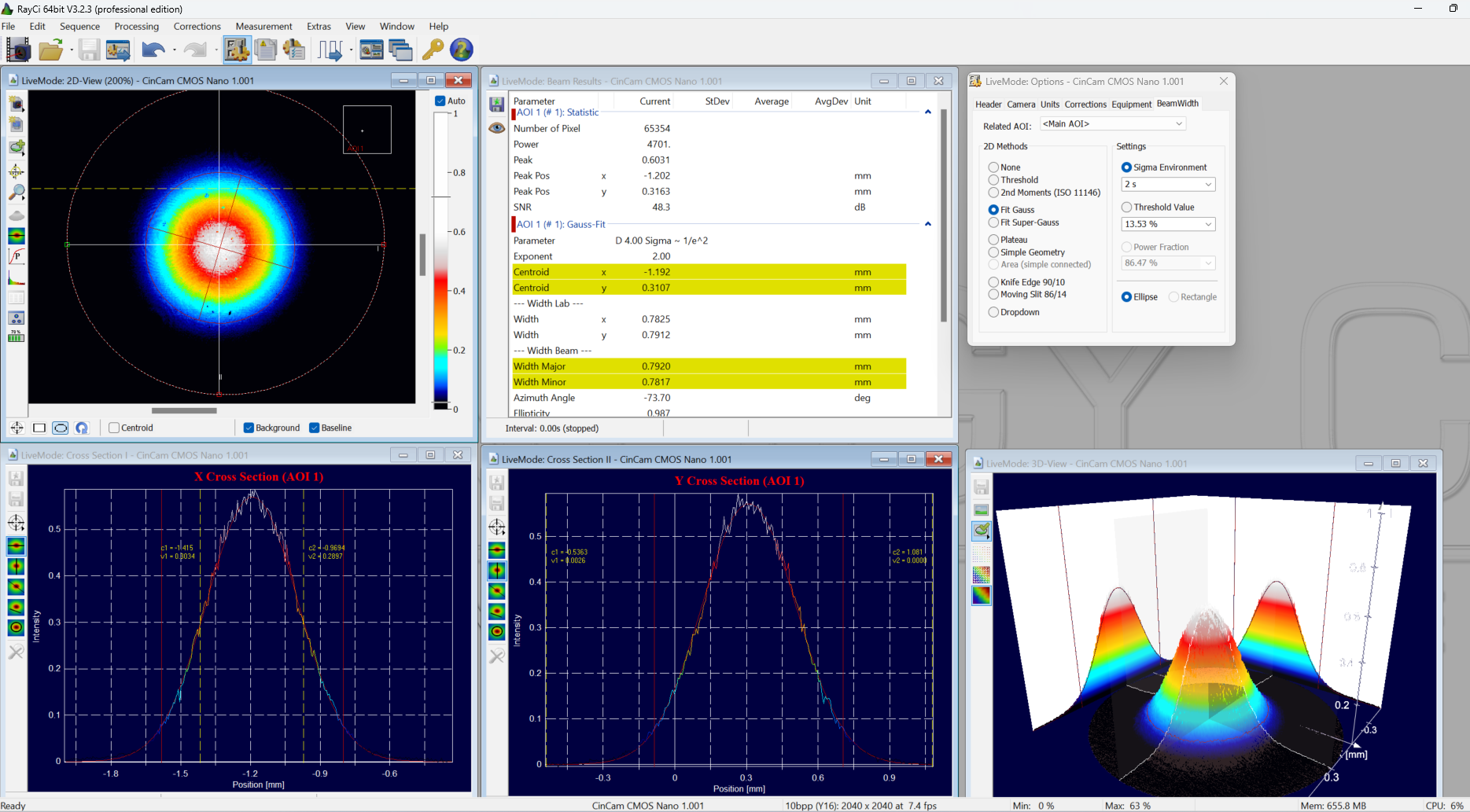
Task: Uncheck the Background checkbox
Action: coord(249,428)
